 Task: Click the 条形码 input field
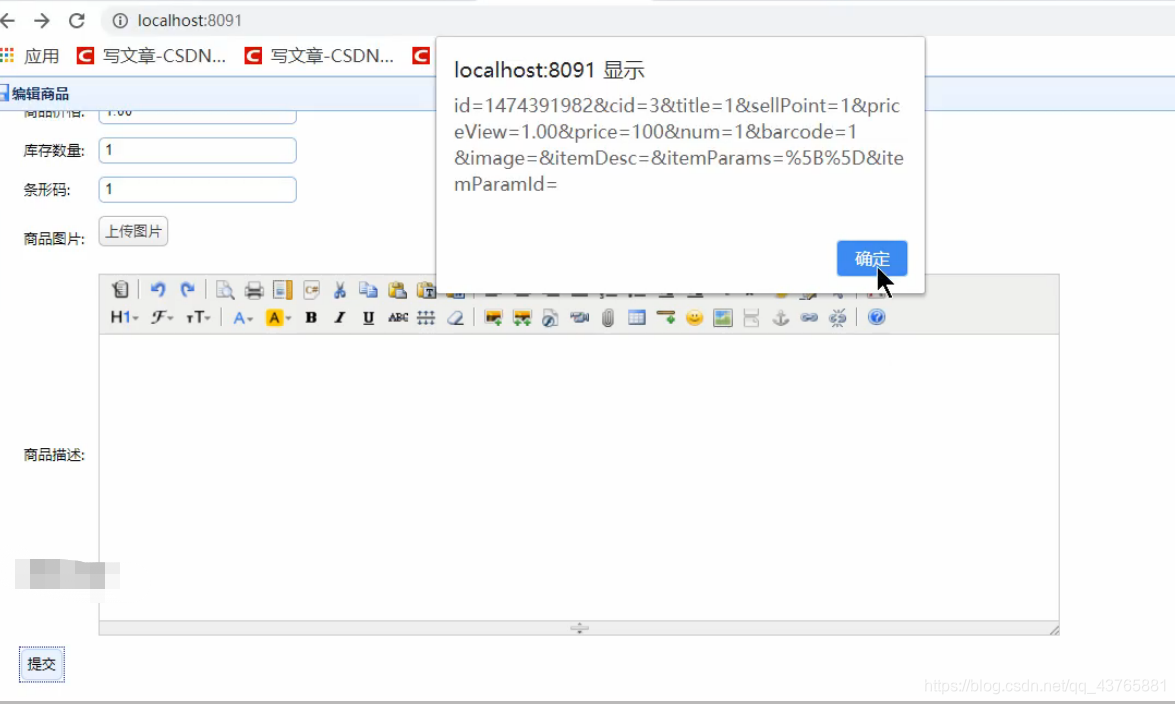[x=198, y=190]
